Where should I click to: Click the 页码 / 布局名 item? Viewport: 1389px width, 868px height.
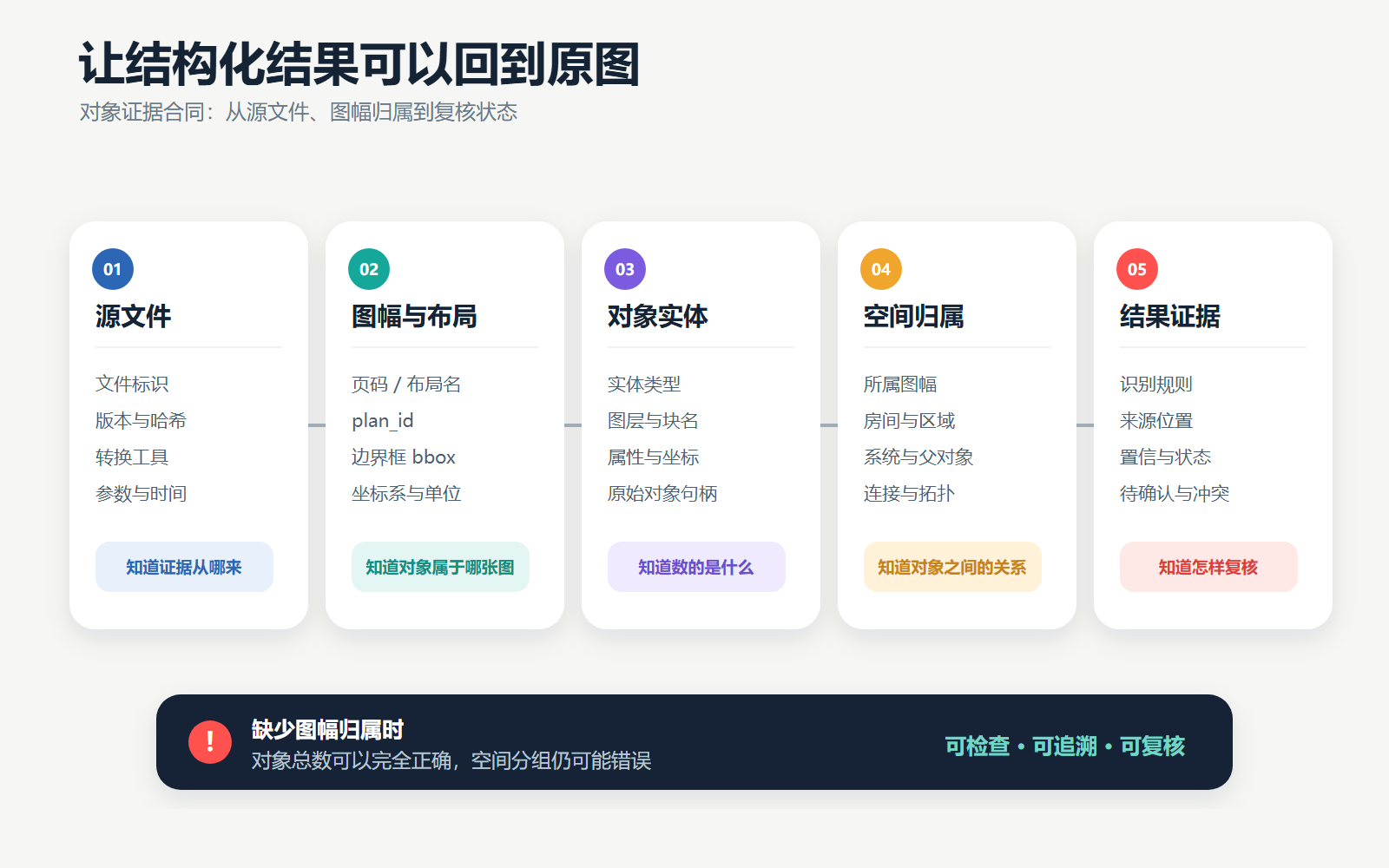point(406,384)
